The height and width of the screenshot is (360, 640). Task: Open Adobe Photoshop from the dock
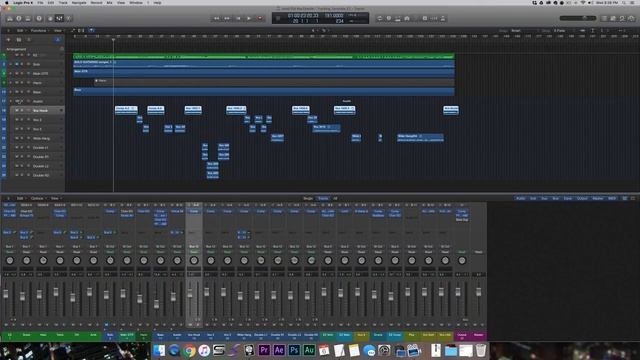coord(294,350)
